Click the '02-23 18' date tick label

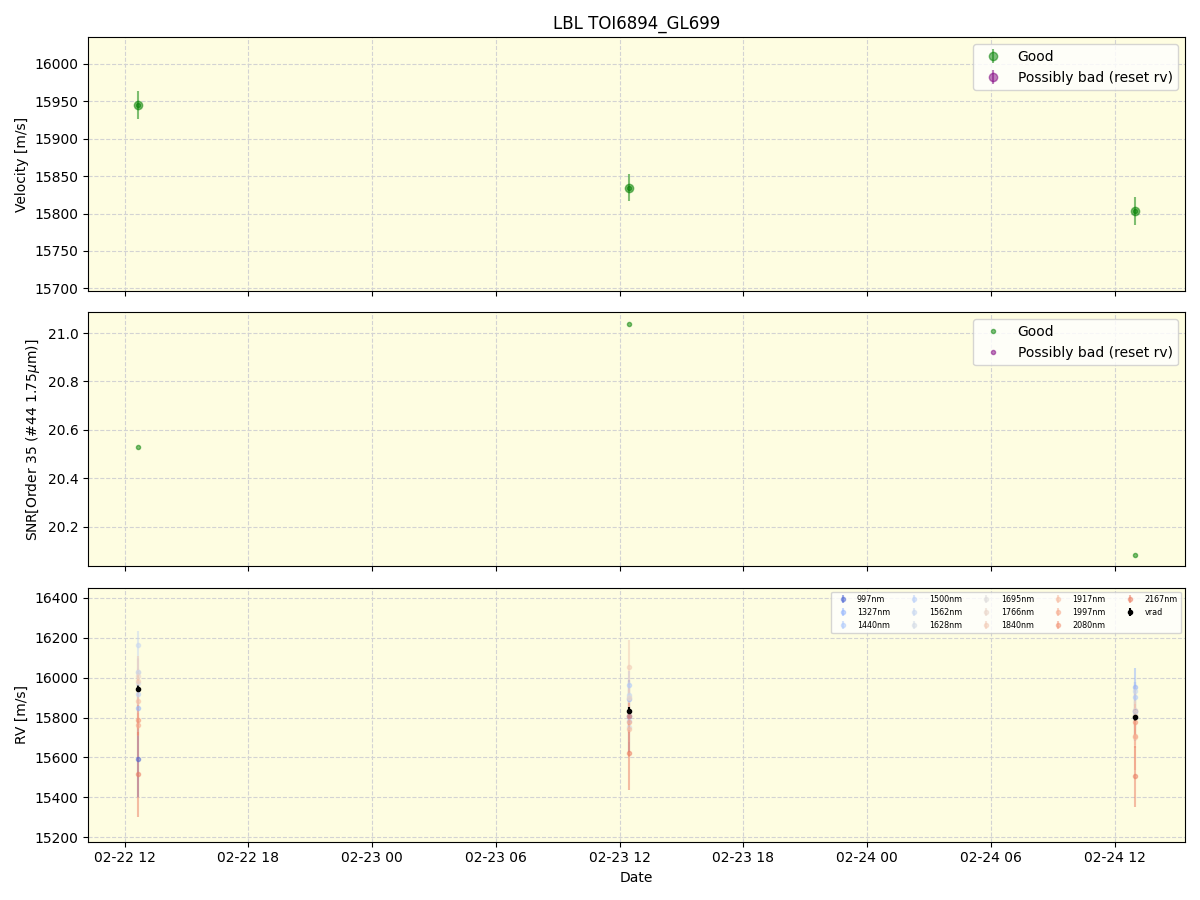743,857
